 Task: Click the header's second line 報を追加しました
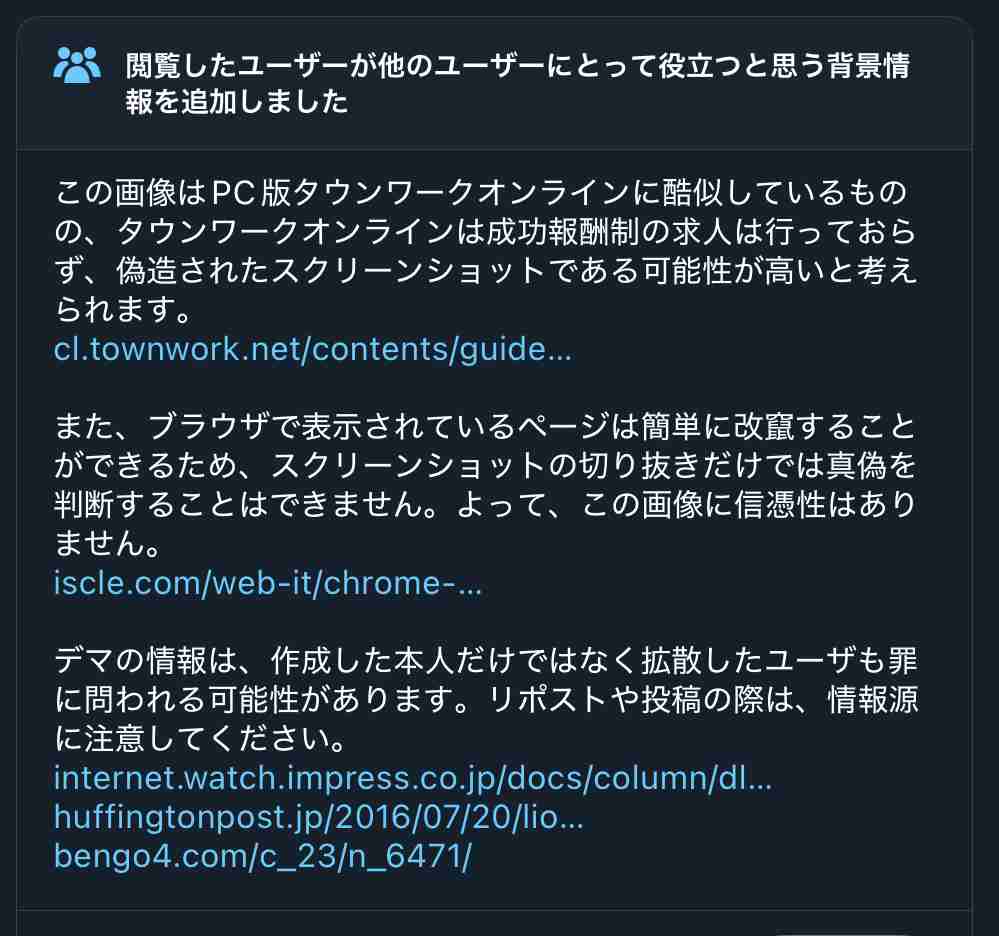coord(237,101)
